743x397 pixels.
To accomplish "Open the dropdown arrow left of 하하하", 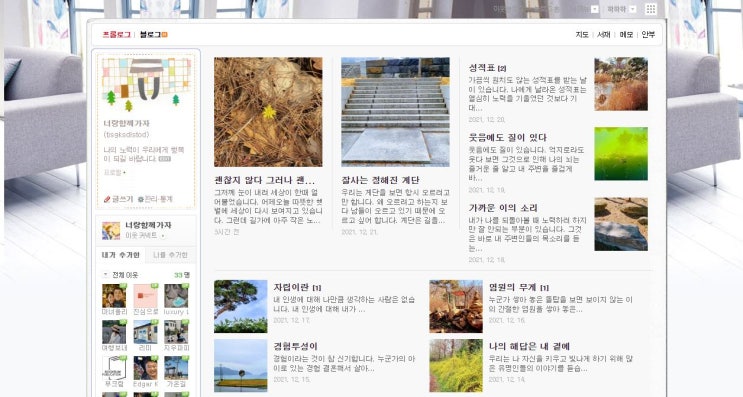I will [x=595, y=9].
